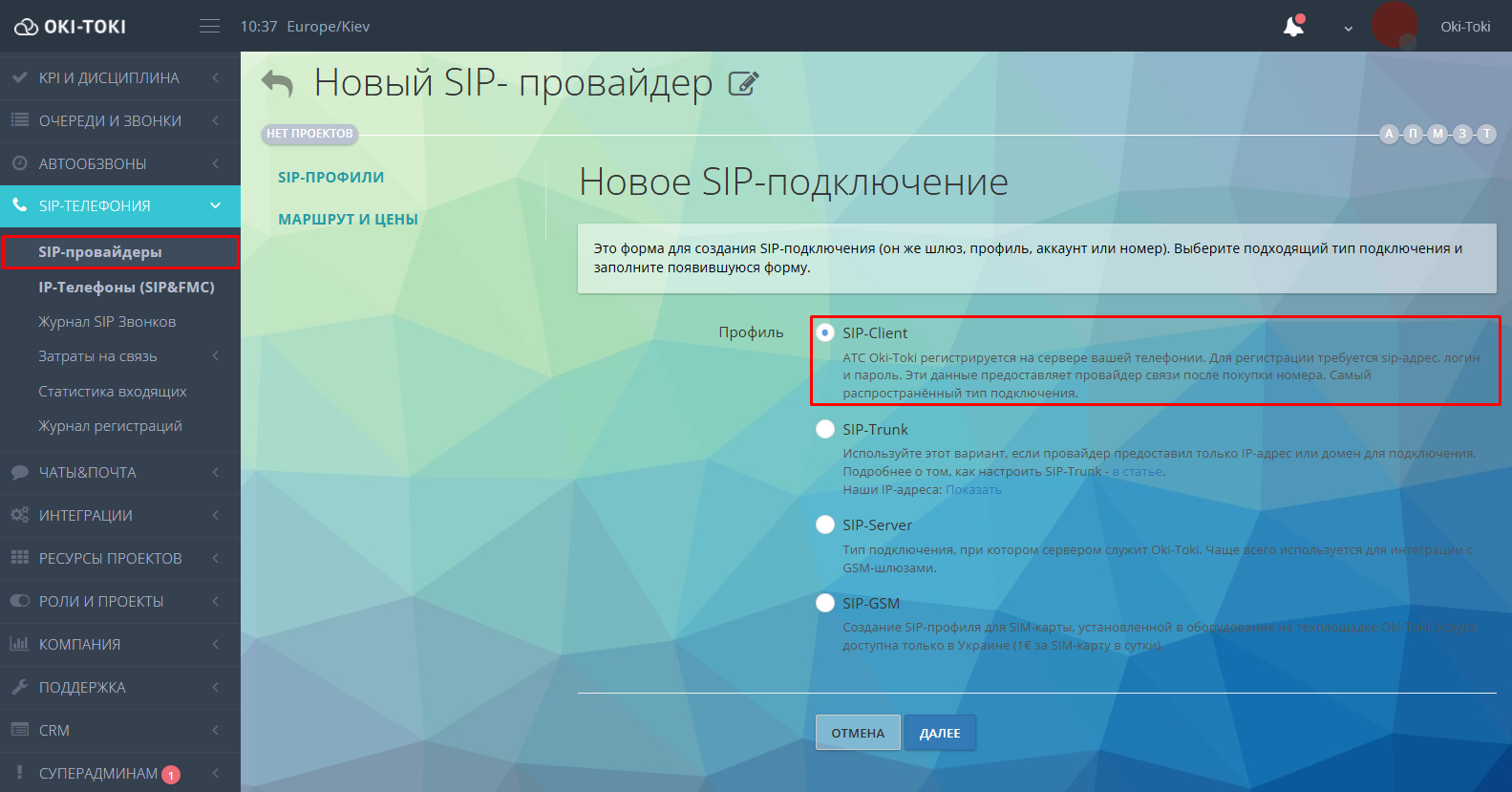
Task: Toggle the hamburger sidebar menu
Action: [209, 26]
